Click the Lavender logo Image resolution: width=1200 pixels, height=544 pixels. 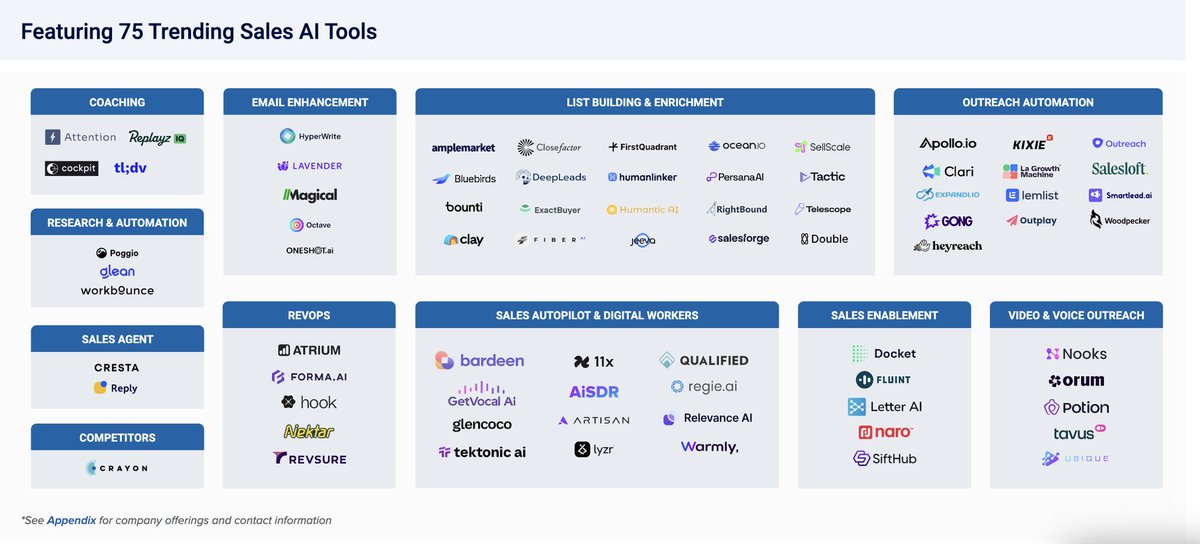pyautogui.click(x=310, y=165)
